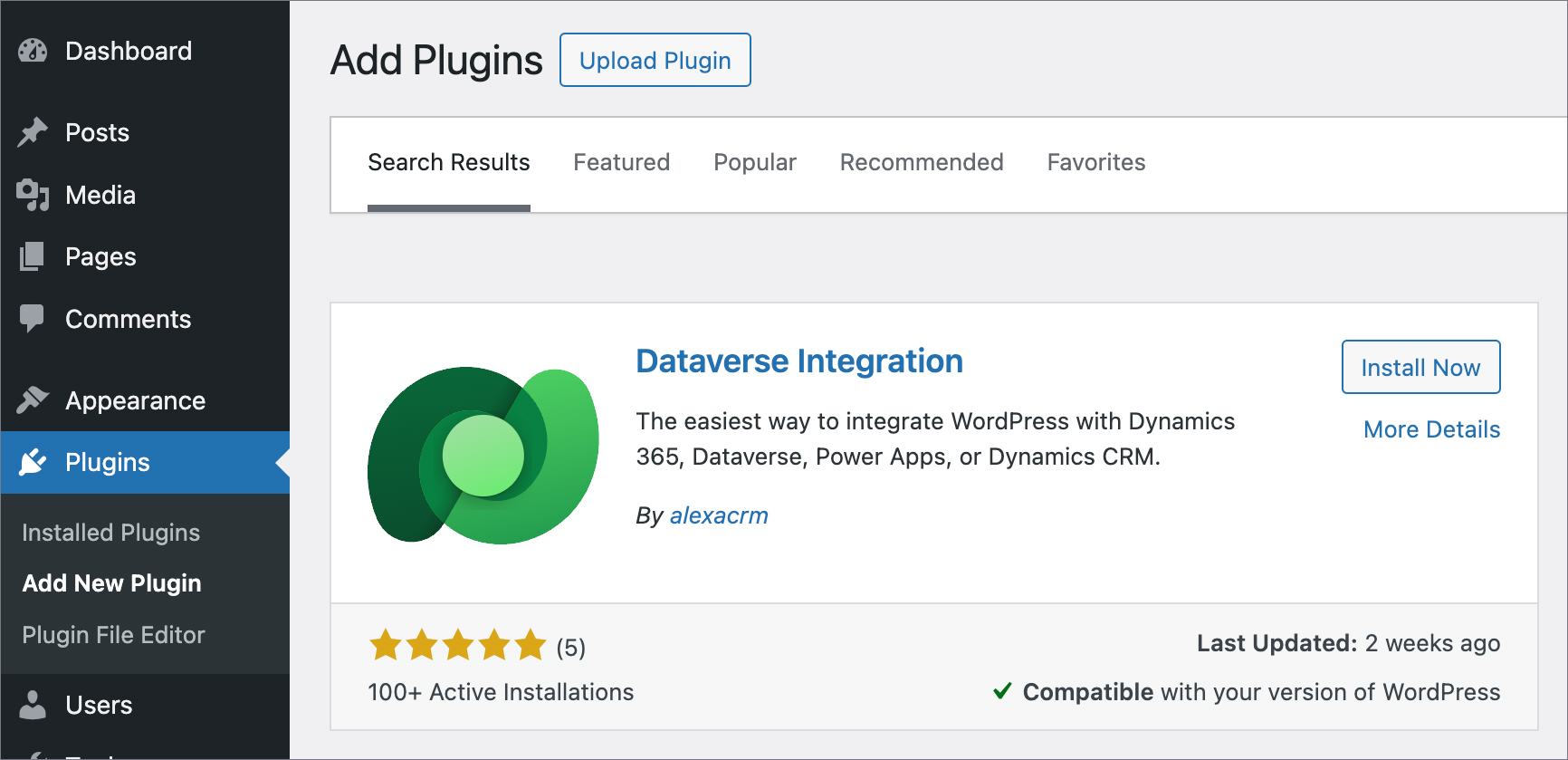Click the '(5)' rating count
This screenshot has width=1568, height=760.
571,648
